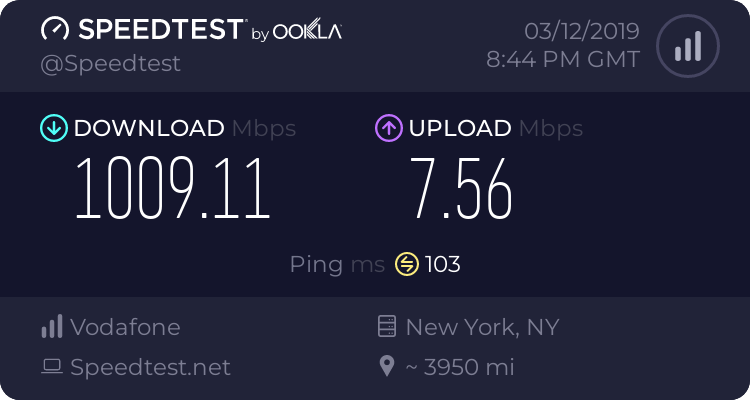Click the 8:44 PM GMT timestamp

click(562, 59)
